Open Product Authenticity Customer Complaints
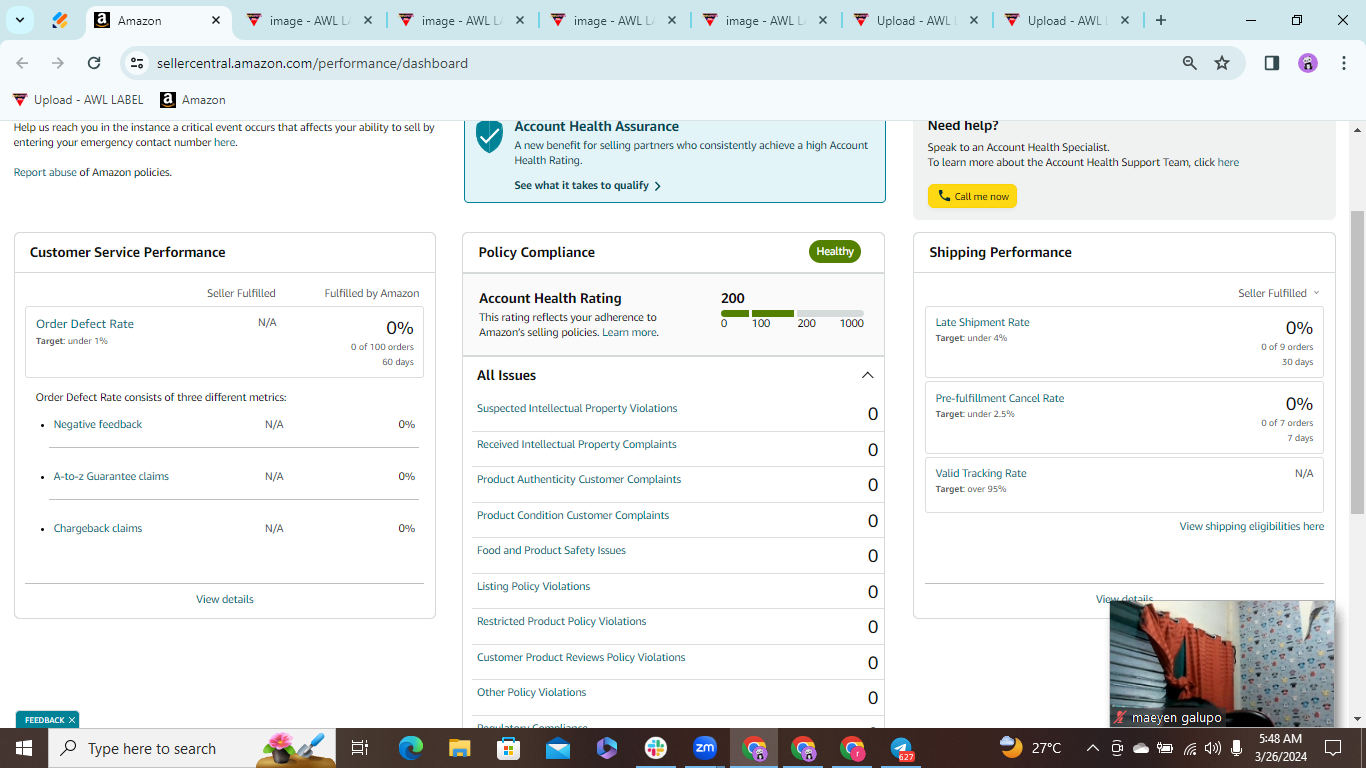This screenshot has width=1366, height=768. pos(579,479)
